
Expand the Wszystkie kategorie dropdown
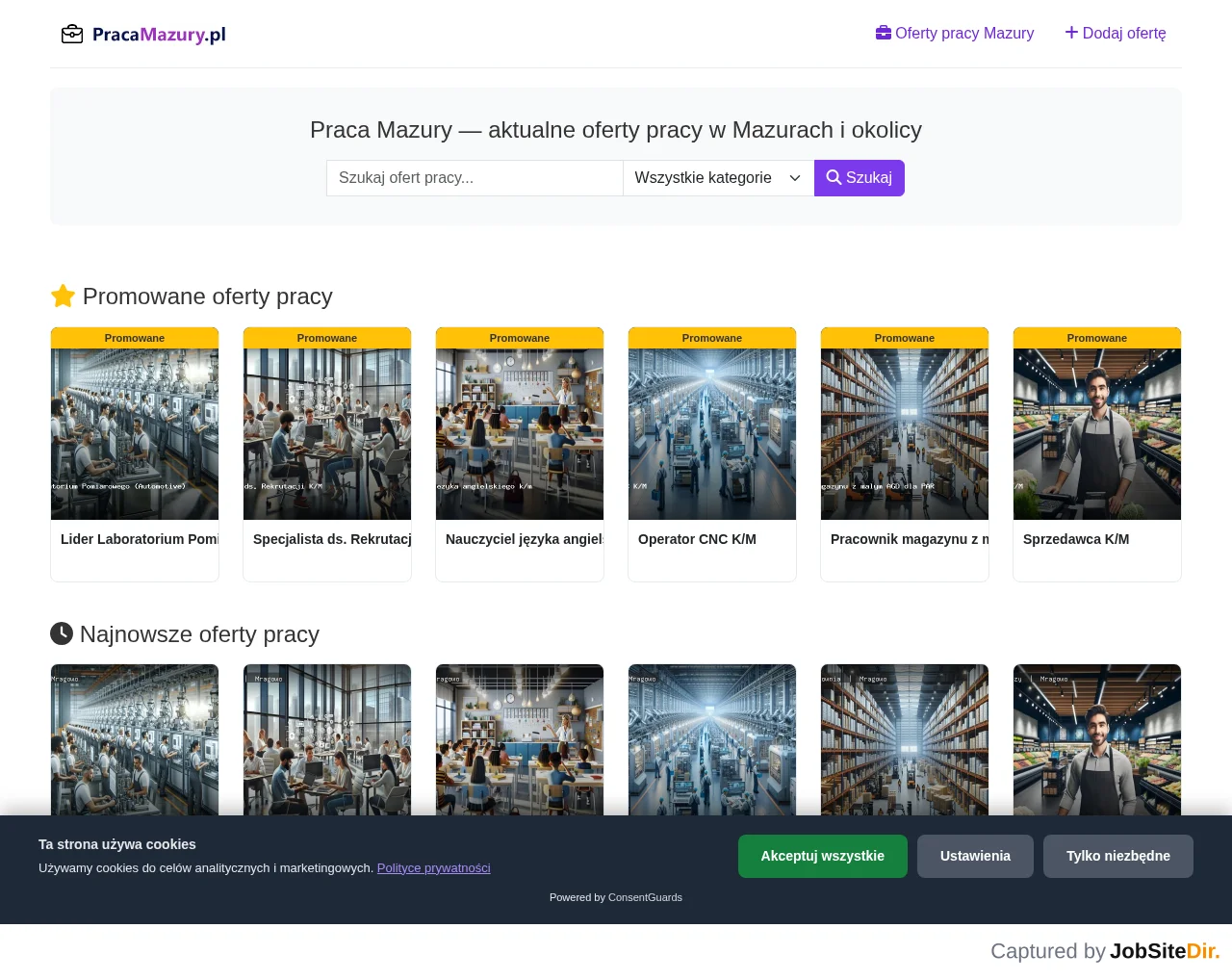(x=719, y=178)
